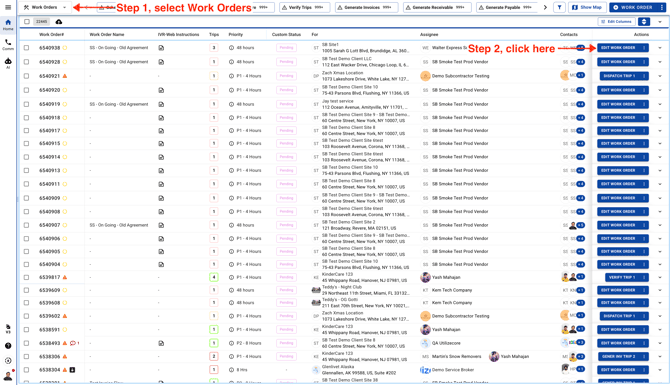Open the Generate Invoices tab
The height and width of the screenshot is (385, 670).
[366, 7]
